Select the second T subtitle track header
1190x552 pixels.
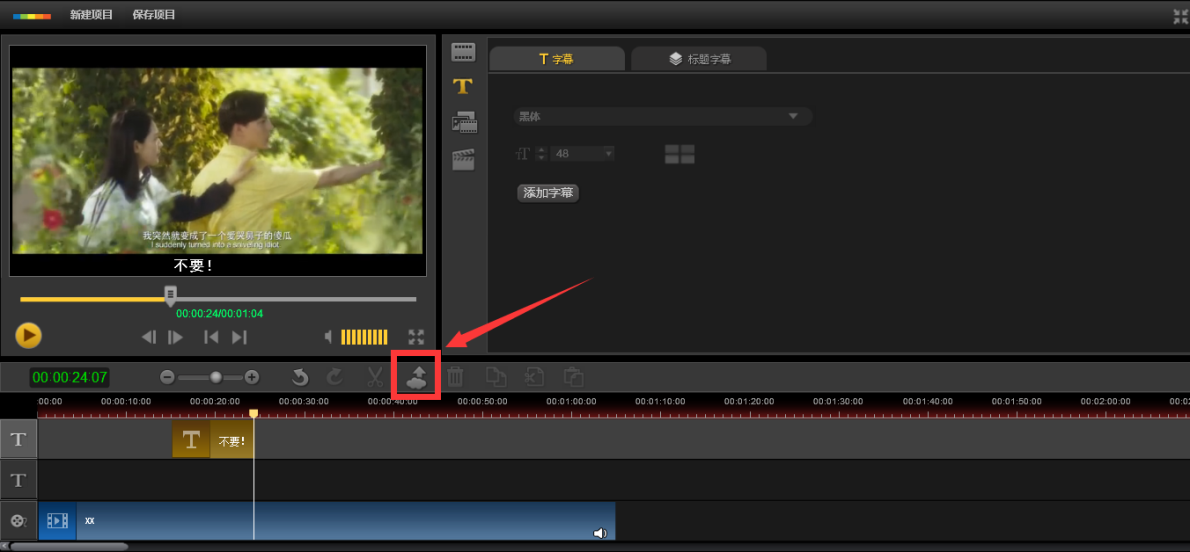click(x=19, y=480)
